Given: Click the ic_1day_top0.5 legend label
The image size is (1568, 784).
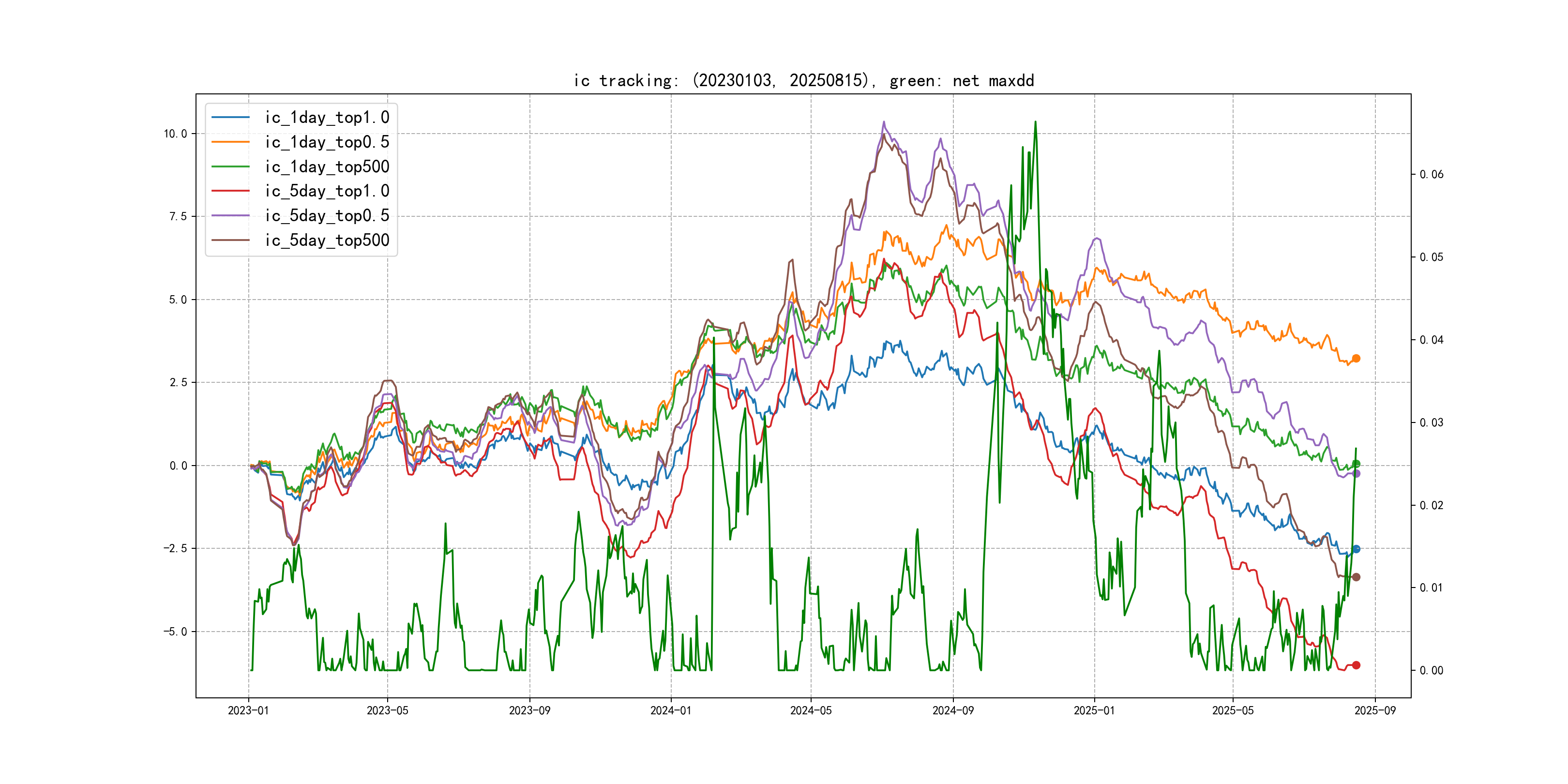Looking at the screenshot, I should 327,142.
